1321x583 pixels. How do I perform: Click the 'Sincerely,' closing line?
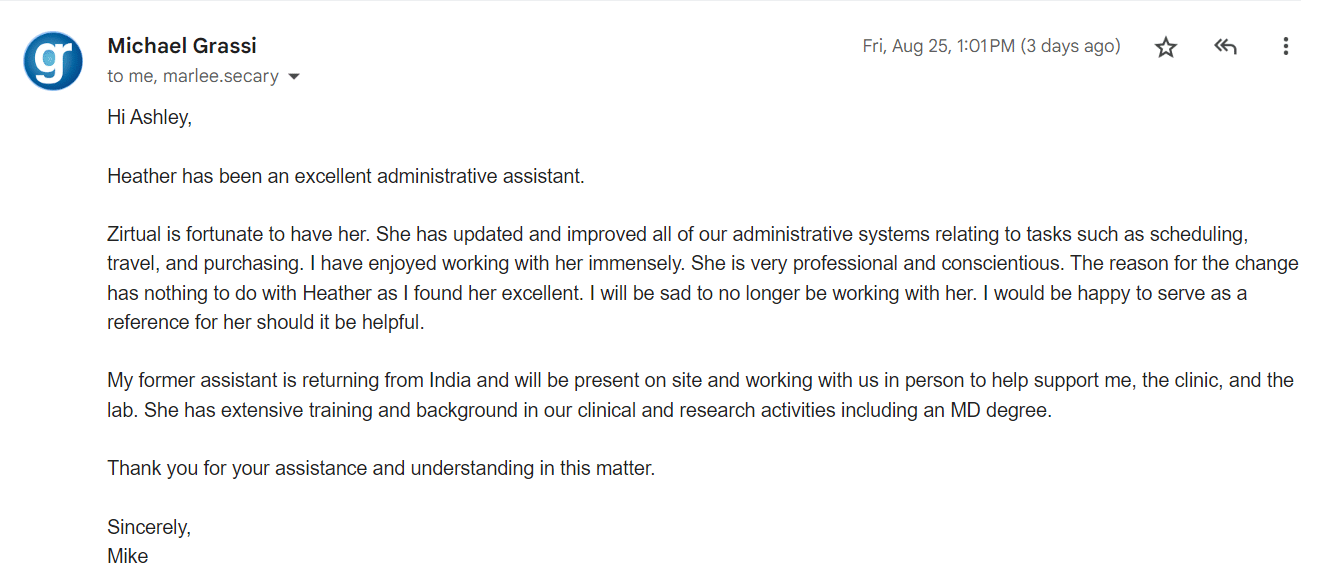[x=149, y=527]
